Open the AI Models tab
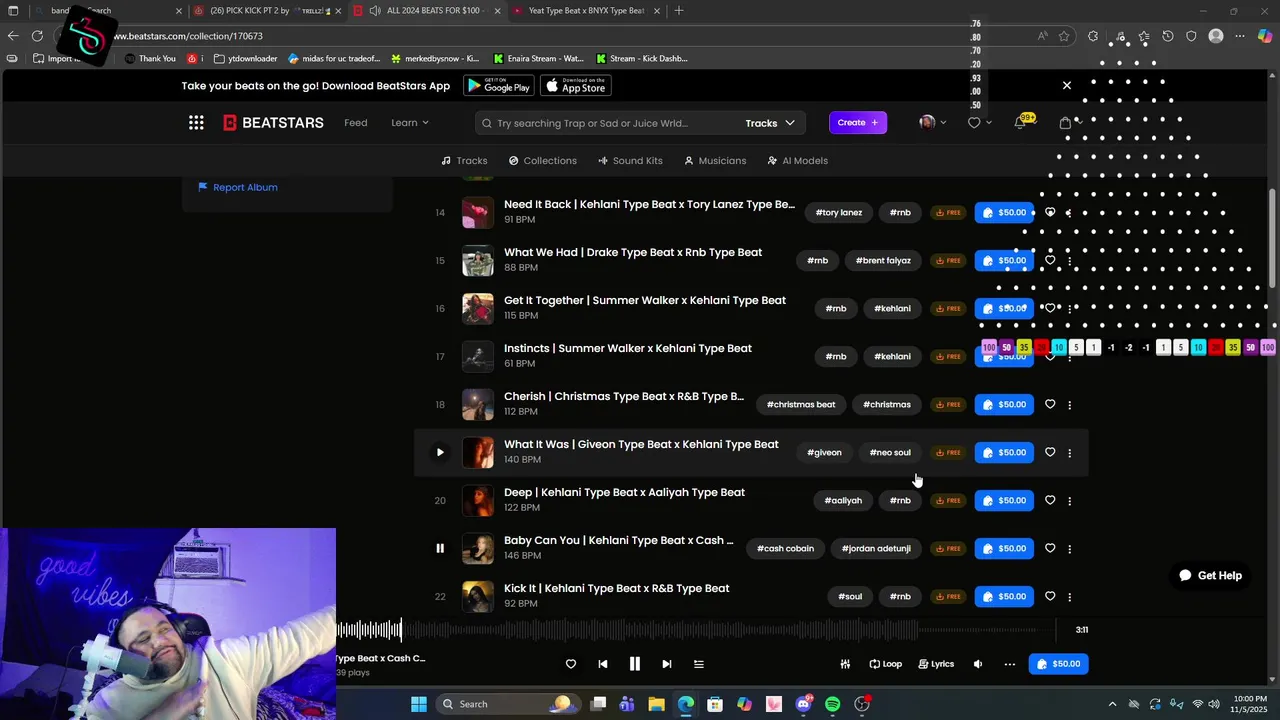The image size is (1280, 720). (x=798, y=160)
